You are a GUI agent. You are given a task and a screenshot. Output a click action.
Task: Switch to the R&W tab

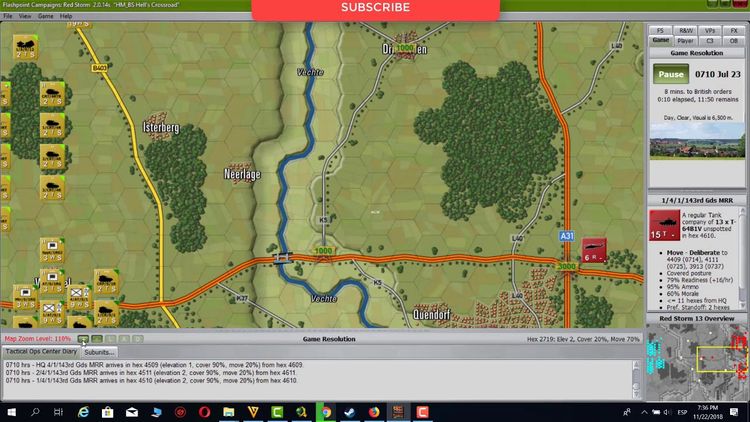[x=686, y=31]
